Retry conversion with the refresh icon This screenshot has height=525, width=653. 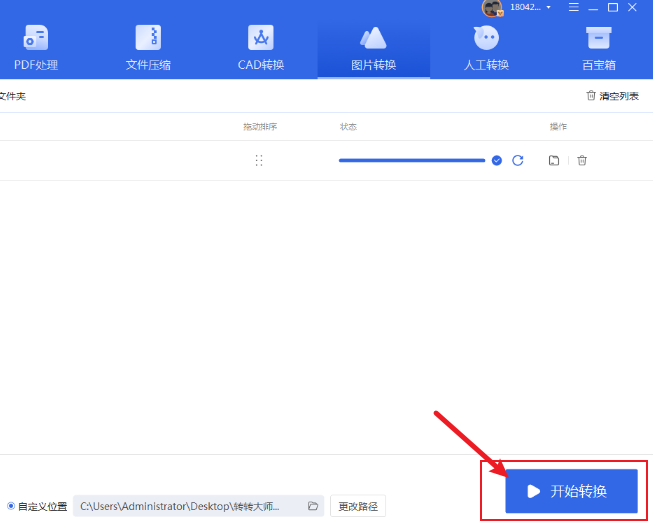click(518, 160)
